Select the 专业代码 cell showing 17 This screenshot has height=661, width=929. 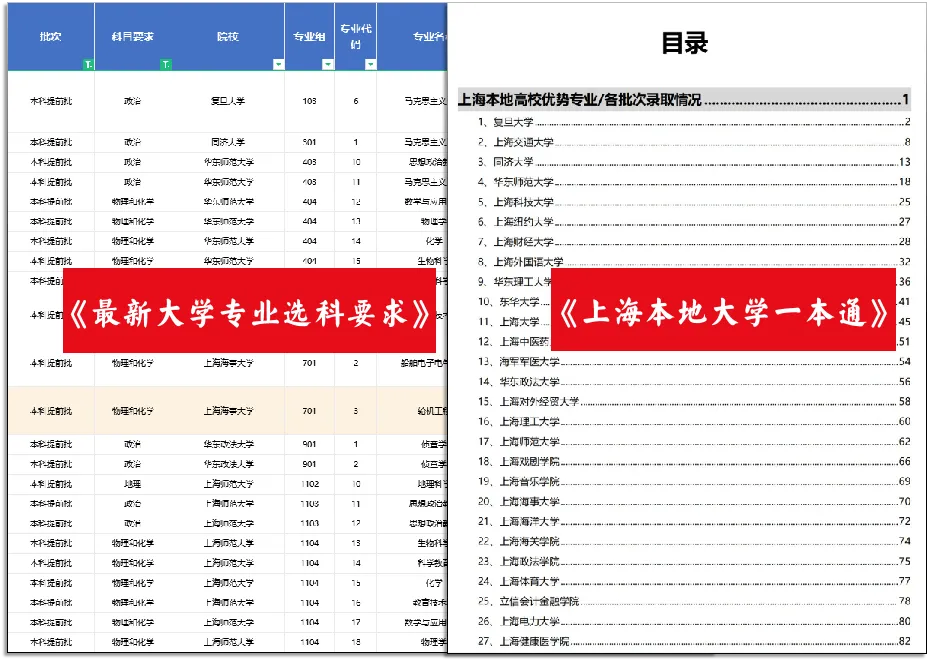355,623
